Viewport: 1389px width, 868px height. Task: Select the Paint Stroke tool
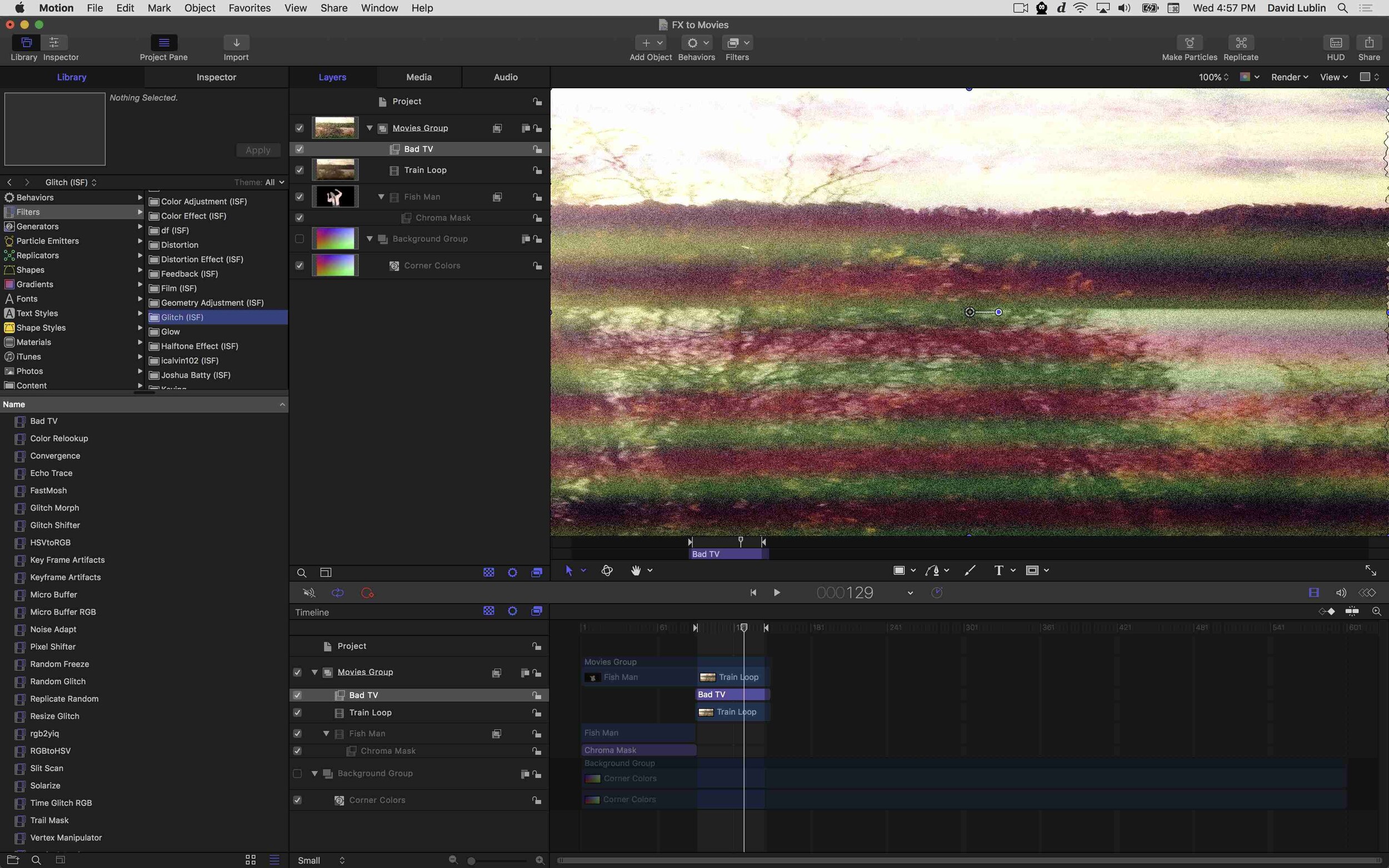coord(970,570)
